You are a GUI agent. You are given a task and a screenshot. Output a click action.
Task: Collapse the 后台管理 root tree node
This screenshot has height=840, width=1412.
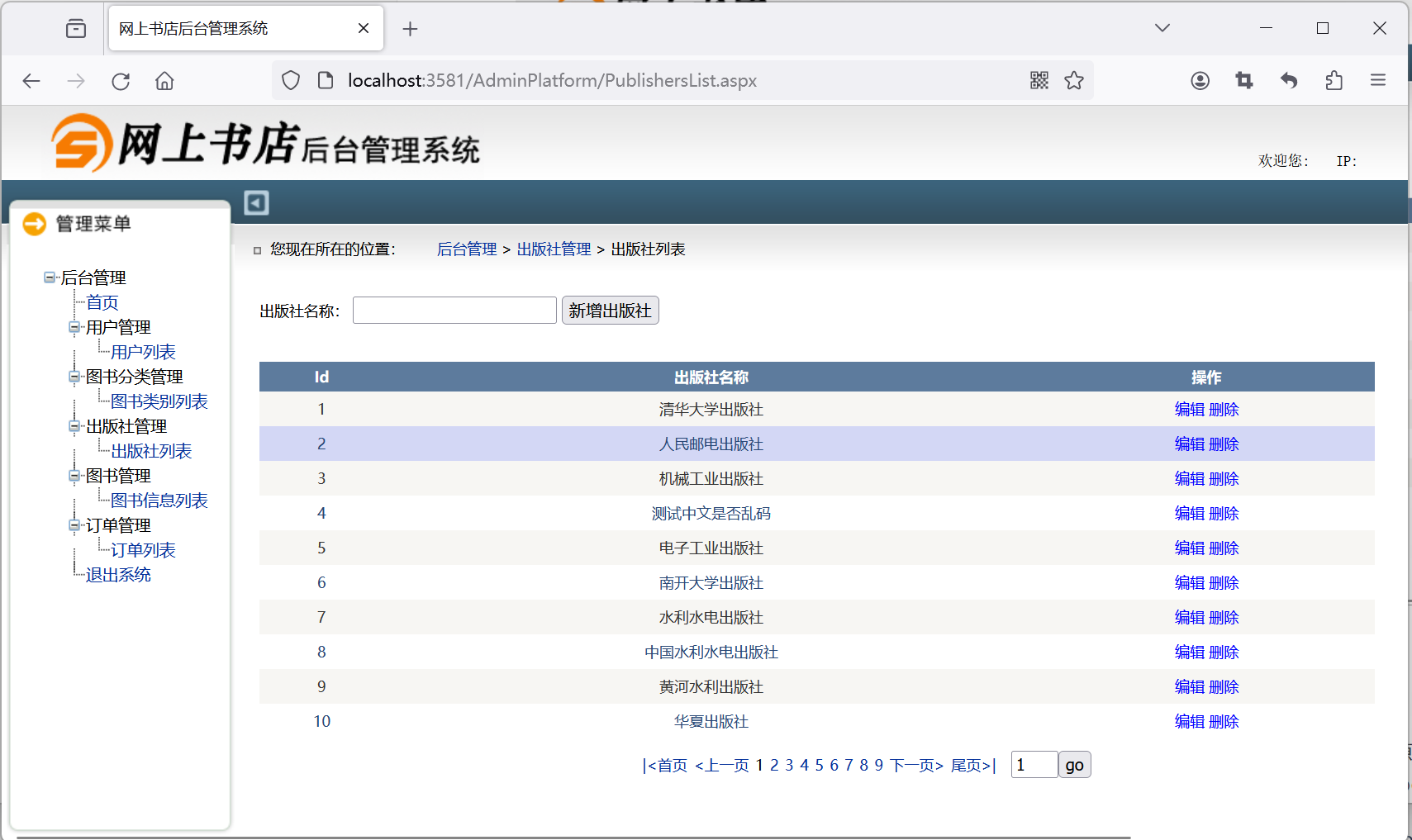click(x=50, y=278)
